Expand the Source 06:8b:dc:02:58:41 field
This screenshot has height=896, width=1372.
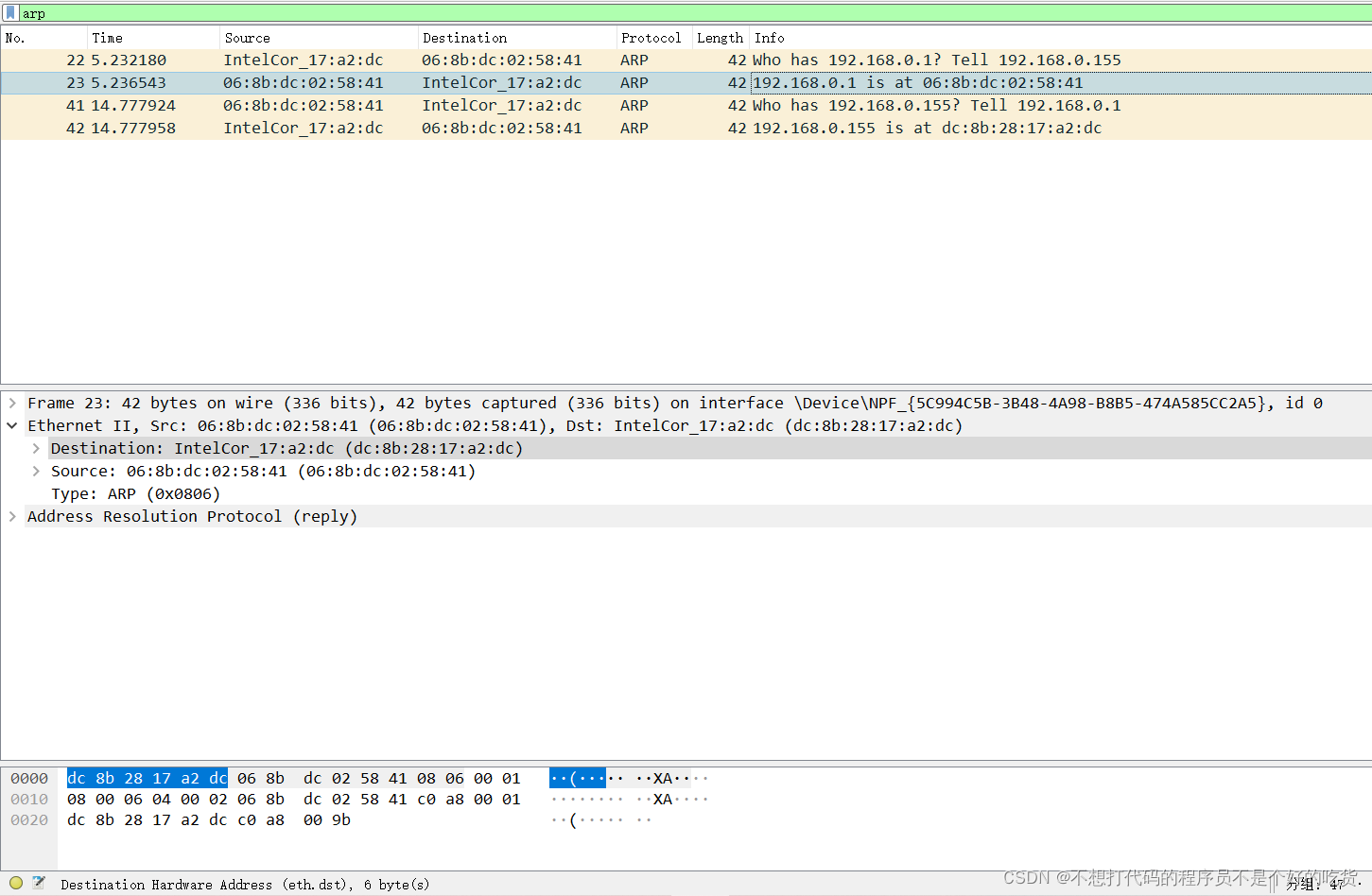coord(36,471)
